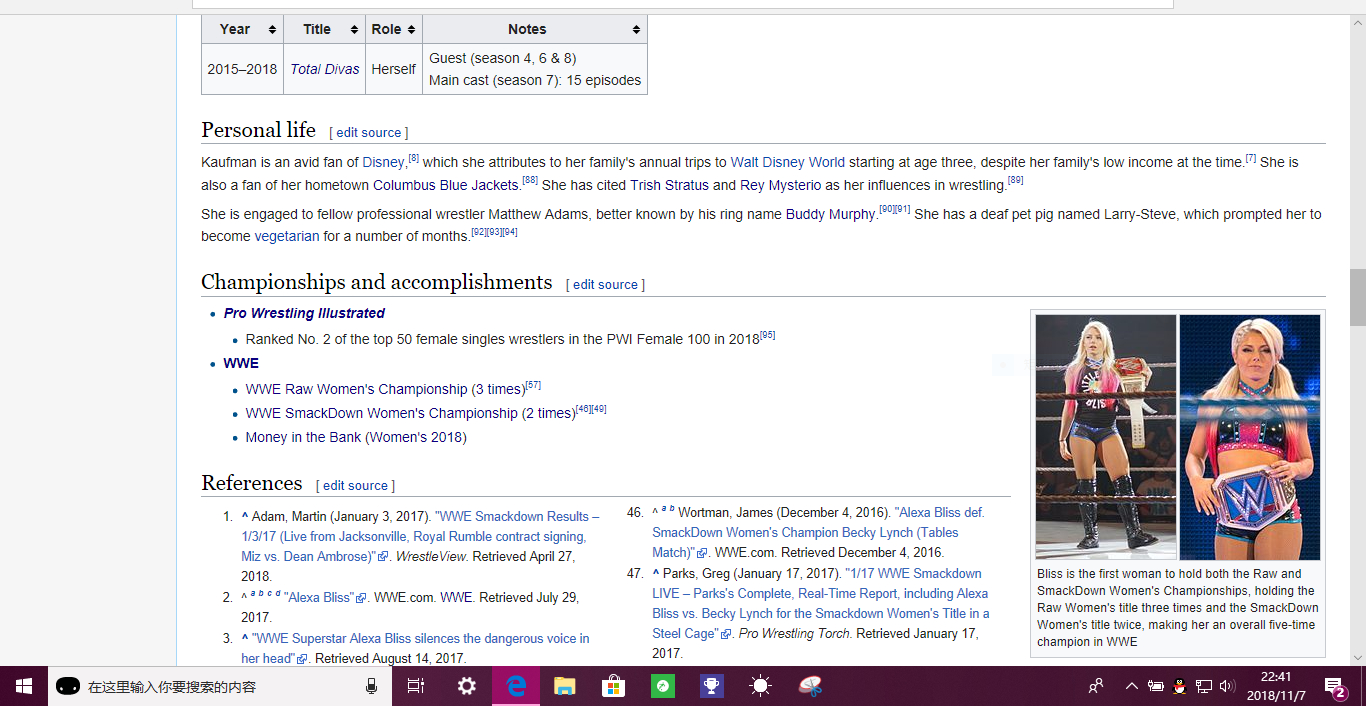Open the Disney link
This screenshot has width=1366, height=706.
tap(383, 162)
